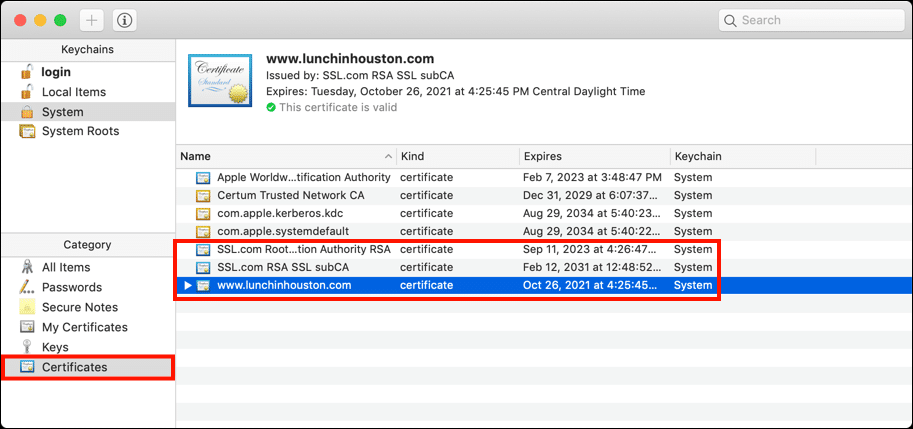Select the System Roots keychain
Image resolution: width=913 pixels, height=429 pixels.
coord(80,131)
